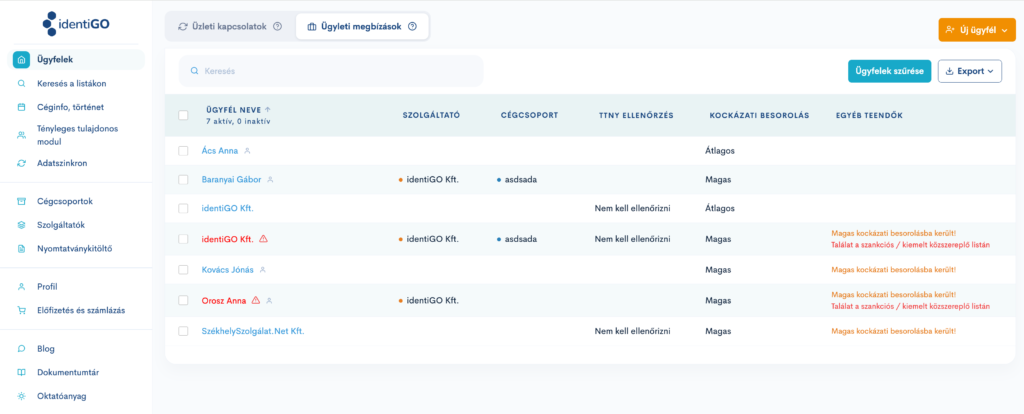Click the Cégcsoportok archive icon
This screenshot has height=414, width=1024.
(22, 201)
